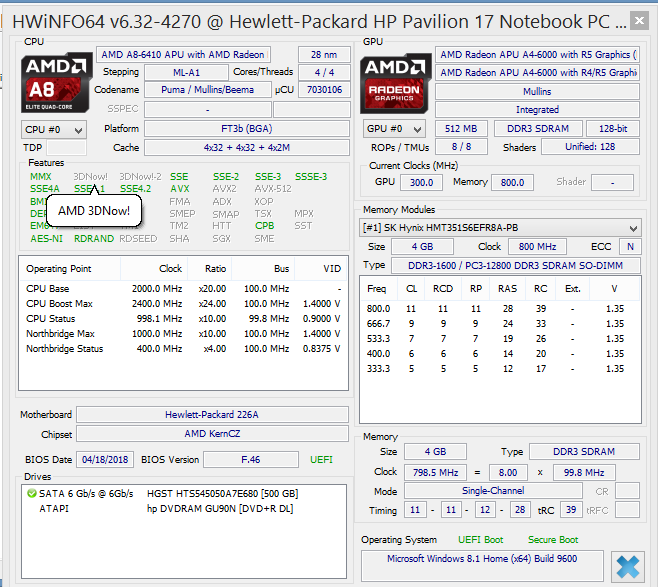Screen dimensions: 658x587
Task: Click the BIOS date 04/18/2018
Action: coord(105,460)
